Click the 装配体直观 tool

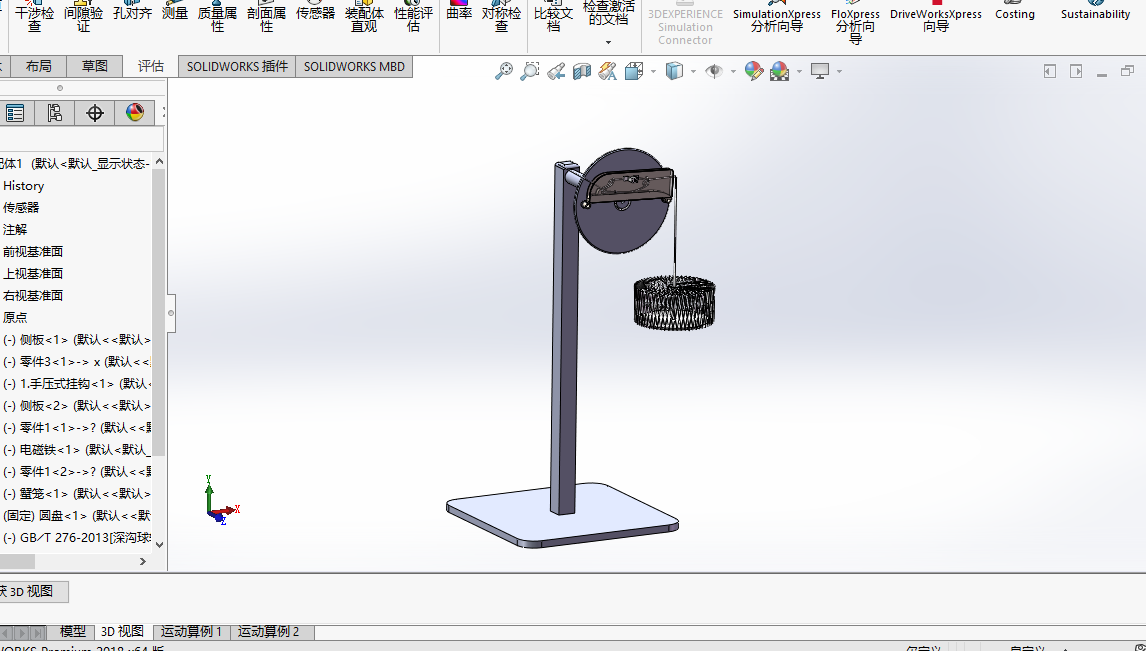[364, 19]
